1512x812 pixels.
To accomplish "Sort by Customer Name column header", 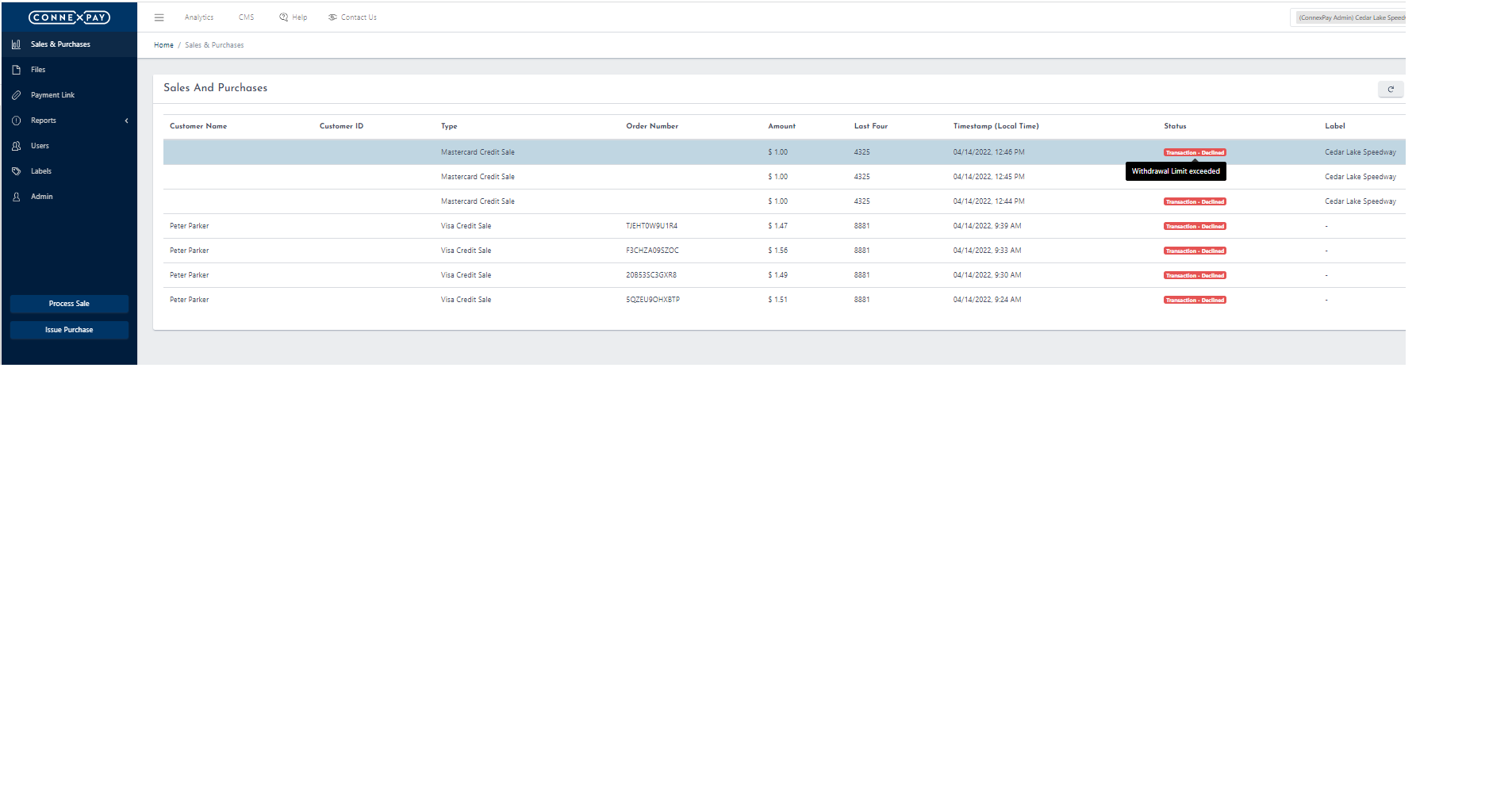I will pos(198,126).
